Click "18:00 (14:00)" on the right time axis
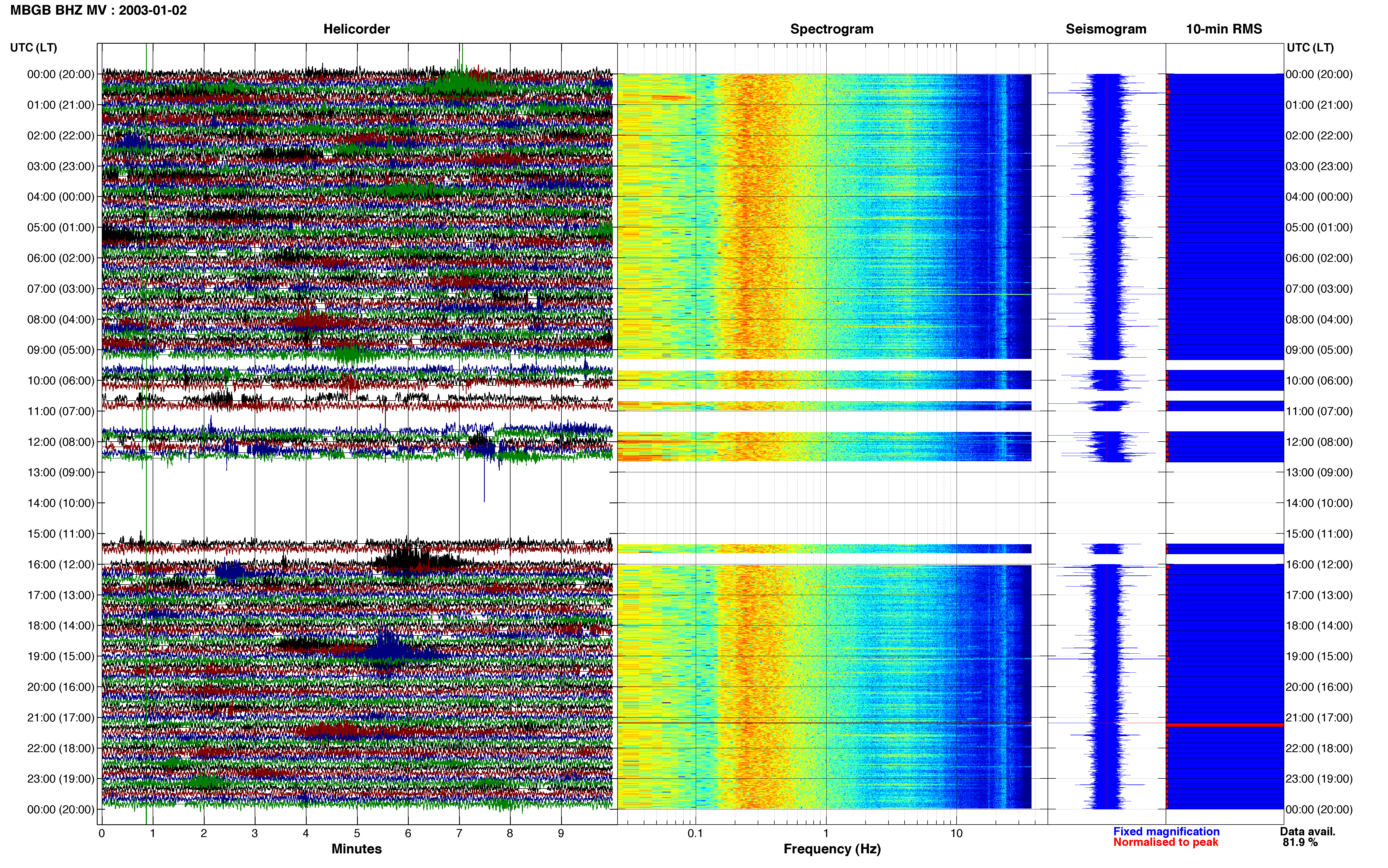This screenshot has width=1388, height=868. click(x=1319, y=626)
